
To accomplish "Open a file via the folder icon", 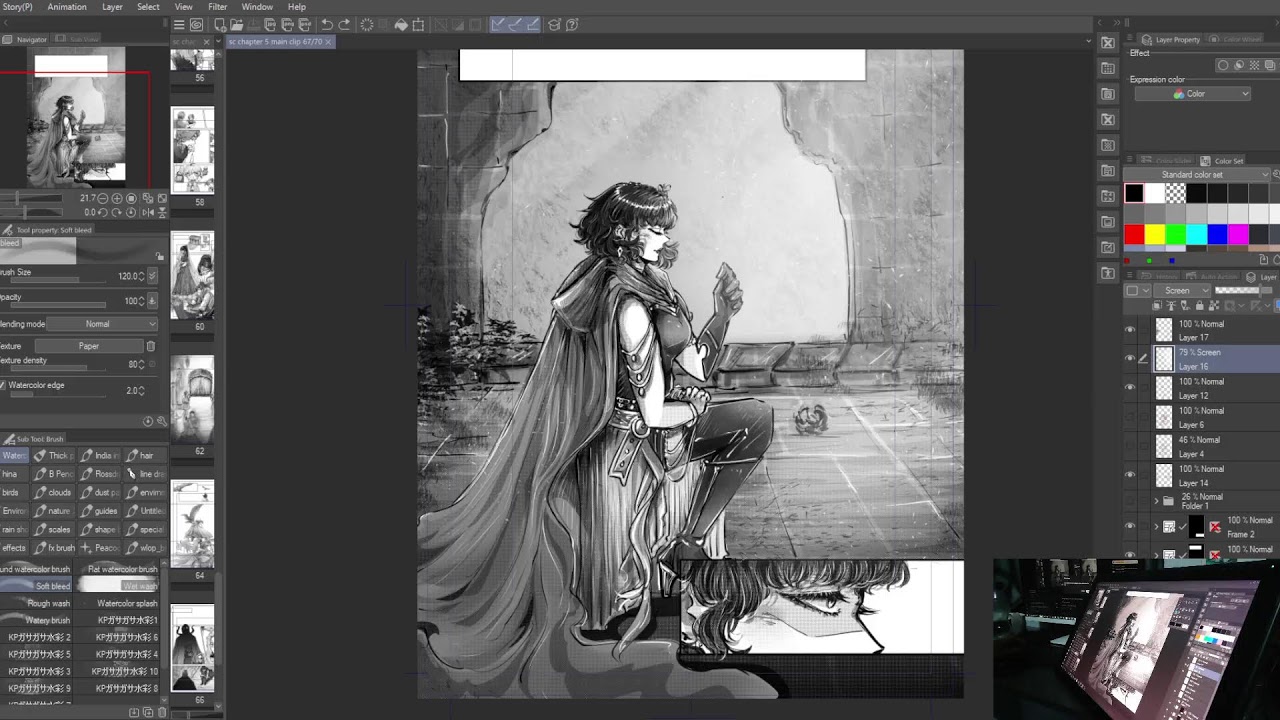I will (237, 25).
